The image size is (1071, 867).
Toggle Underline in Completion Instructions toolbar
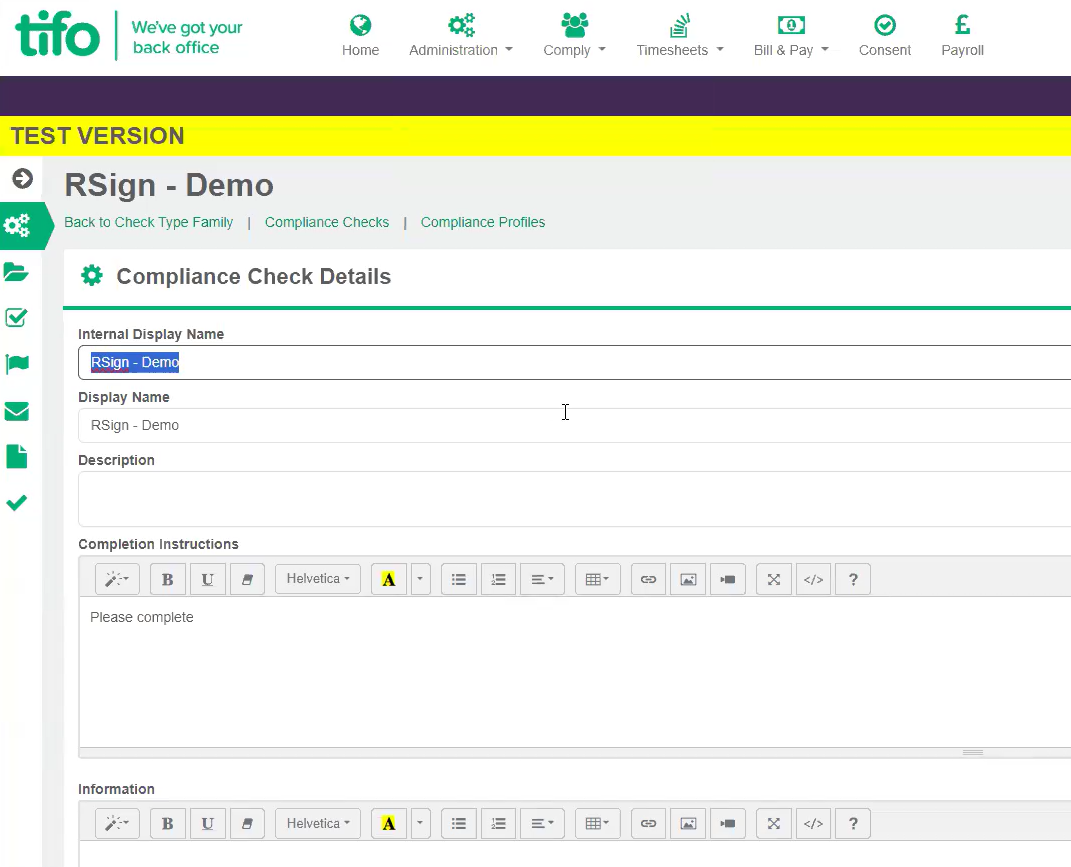[208, 579]
